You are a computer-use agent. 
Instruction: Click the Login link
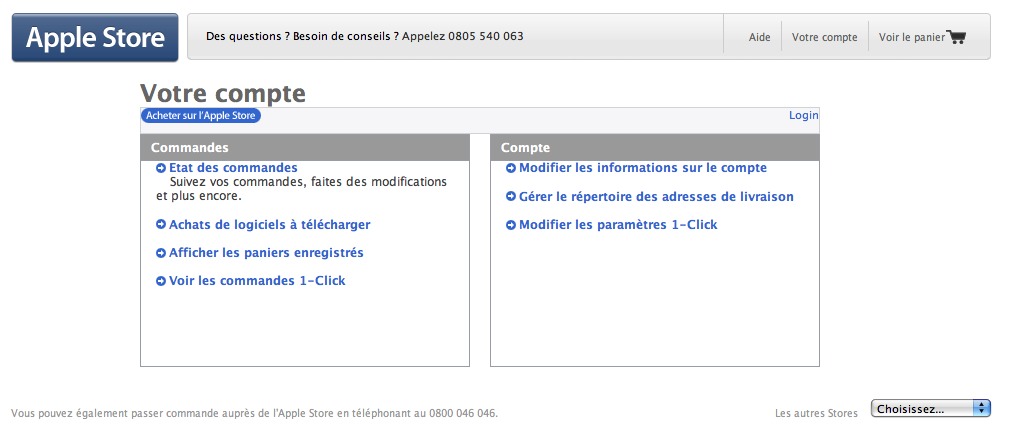pos(803,115)
